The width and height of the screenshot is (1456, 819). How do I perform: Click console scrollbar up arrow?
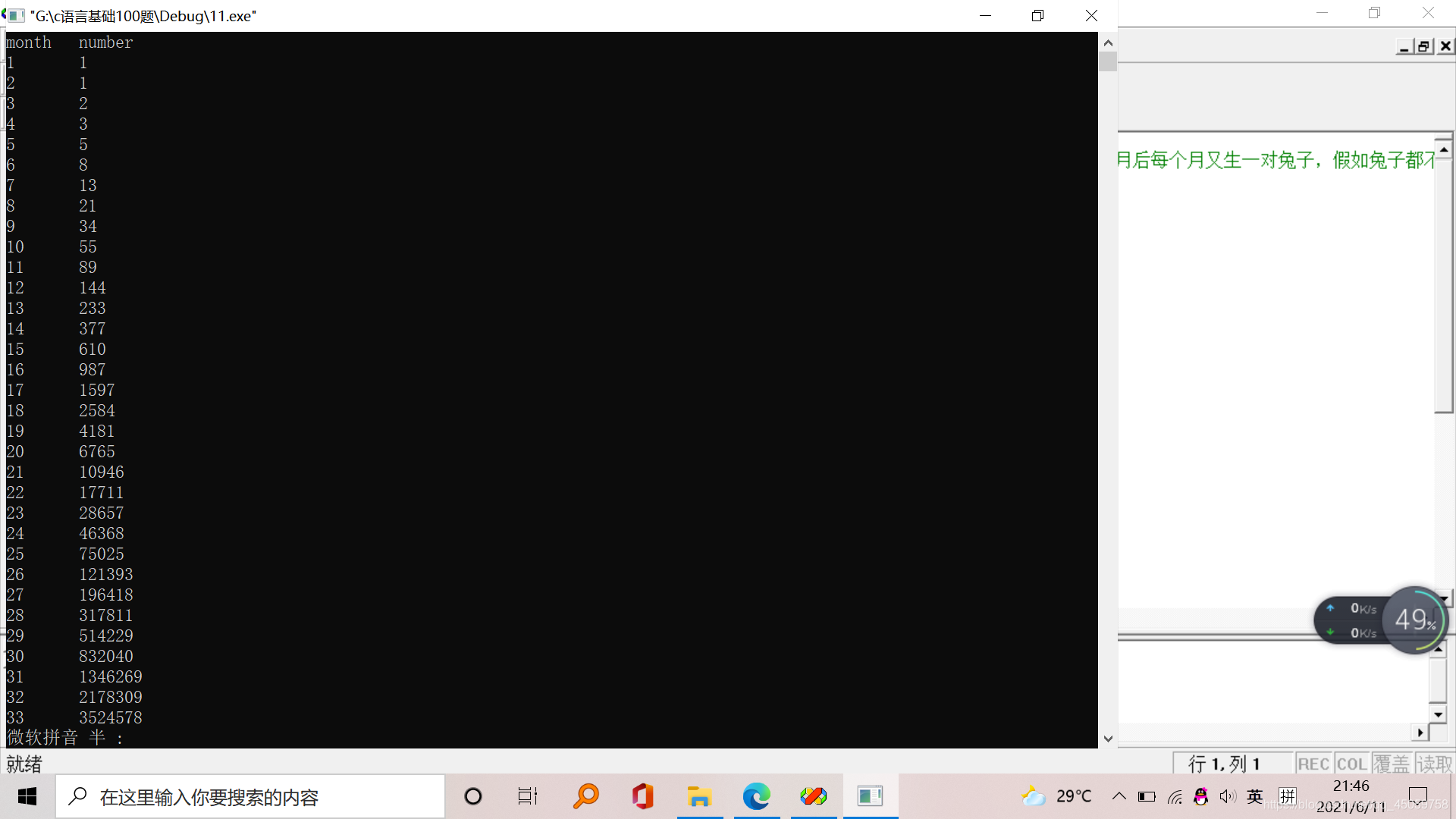(1108, 43)
